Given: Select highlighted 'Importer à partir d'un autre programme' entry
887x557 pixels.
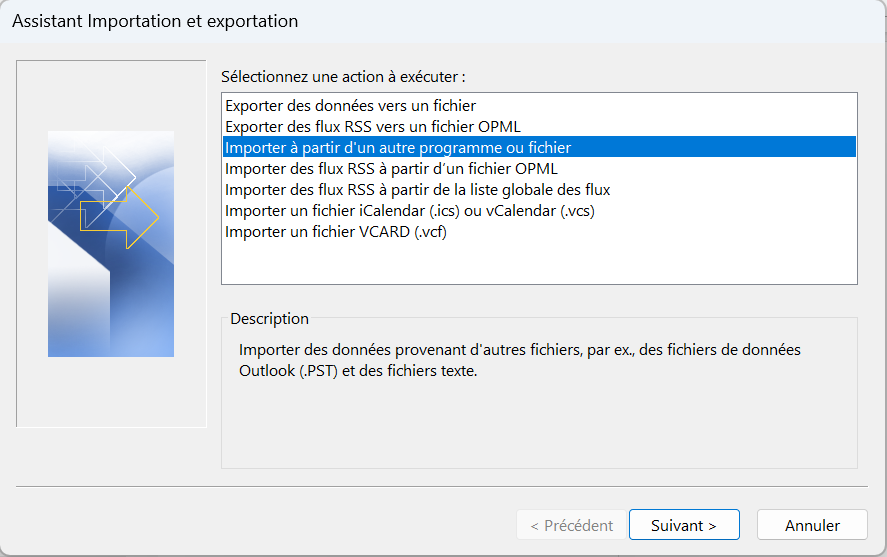Looking at the screenshot, I should point(398,147).
